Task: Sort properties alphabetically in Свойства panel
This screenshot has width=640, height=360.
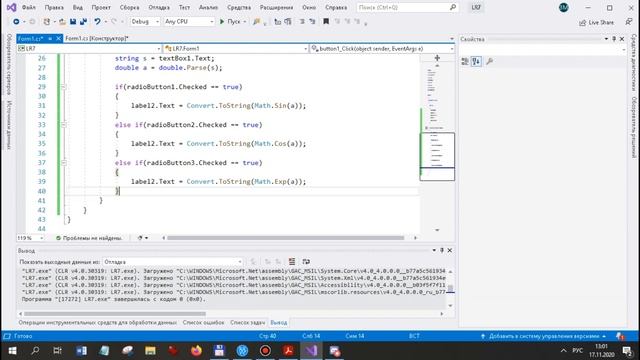Action: click(476, 62)
